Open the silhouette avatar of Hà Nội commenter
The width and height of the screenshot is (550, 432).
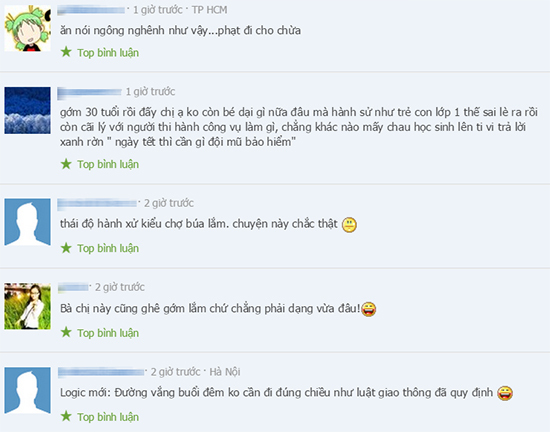27,391
